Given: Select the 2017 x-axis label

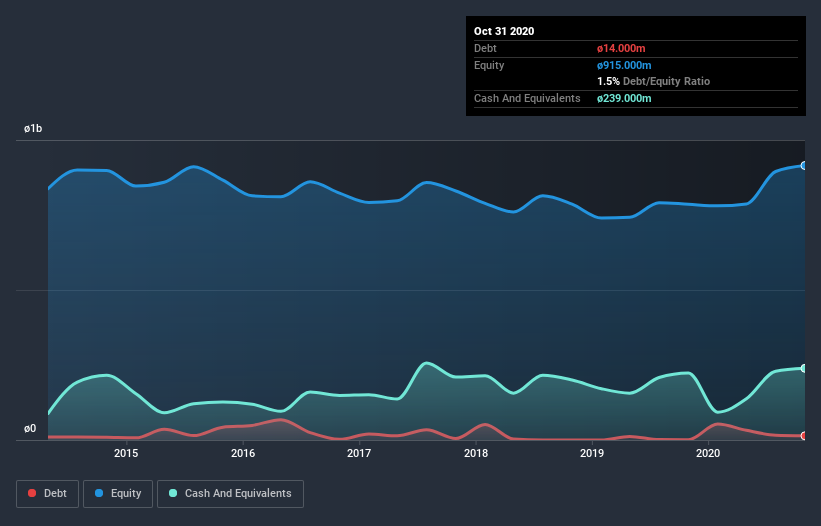Looking at the screenshot, I should point(359,453).
